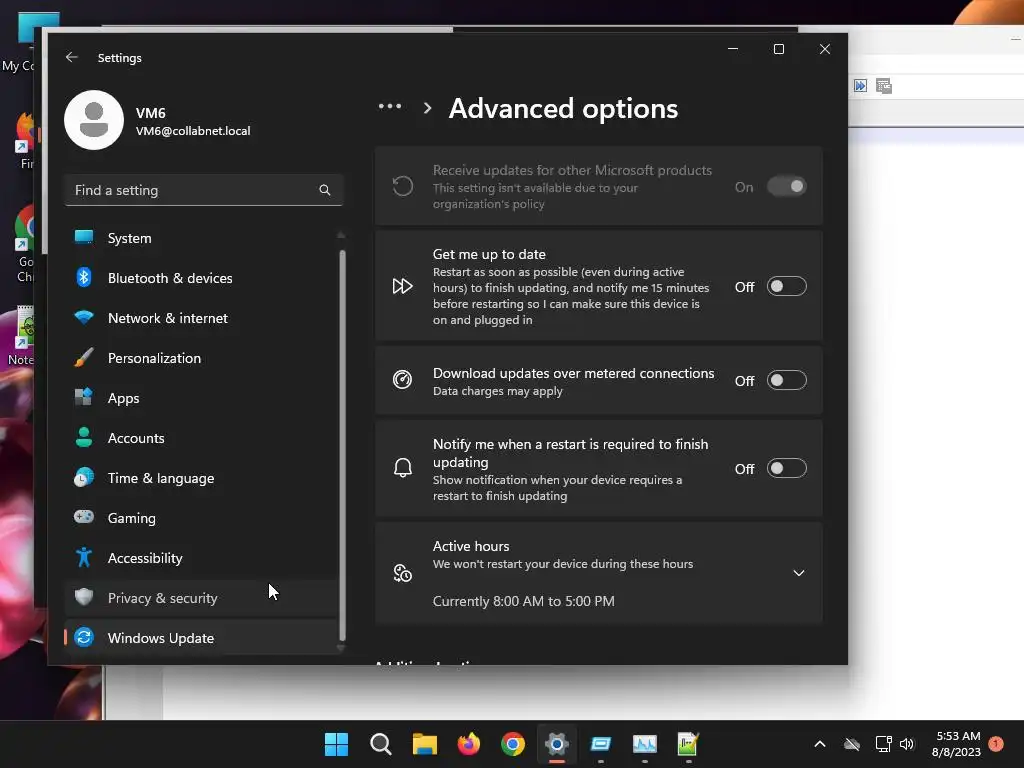Click the Accessibility figure icon
The image size is (1024, 768).
coord(84,557)
